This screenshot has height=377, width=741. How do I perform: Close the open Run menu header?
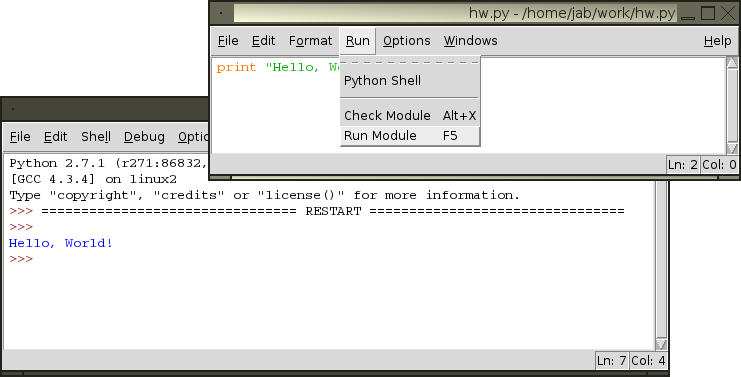[x=357, y=41]
